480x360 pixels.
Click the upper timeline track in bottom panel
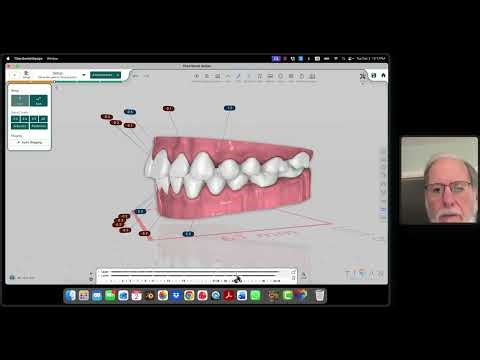[x=195, y=272]
